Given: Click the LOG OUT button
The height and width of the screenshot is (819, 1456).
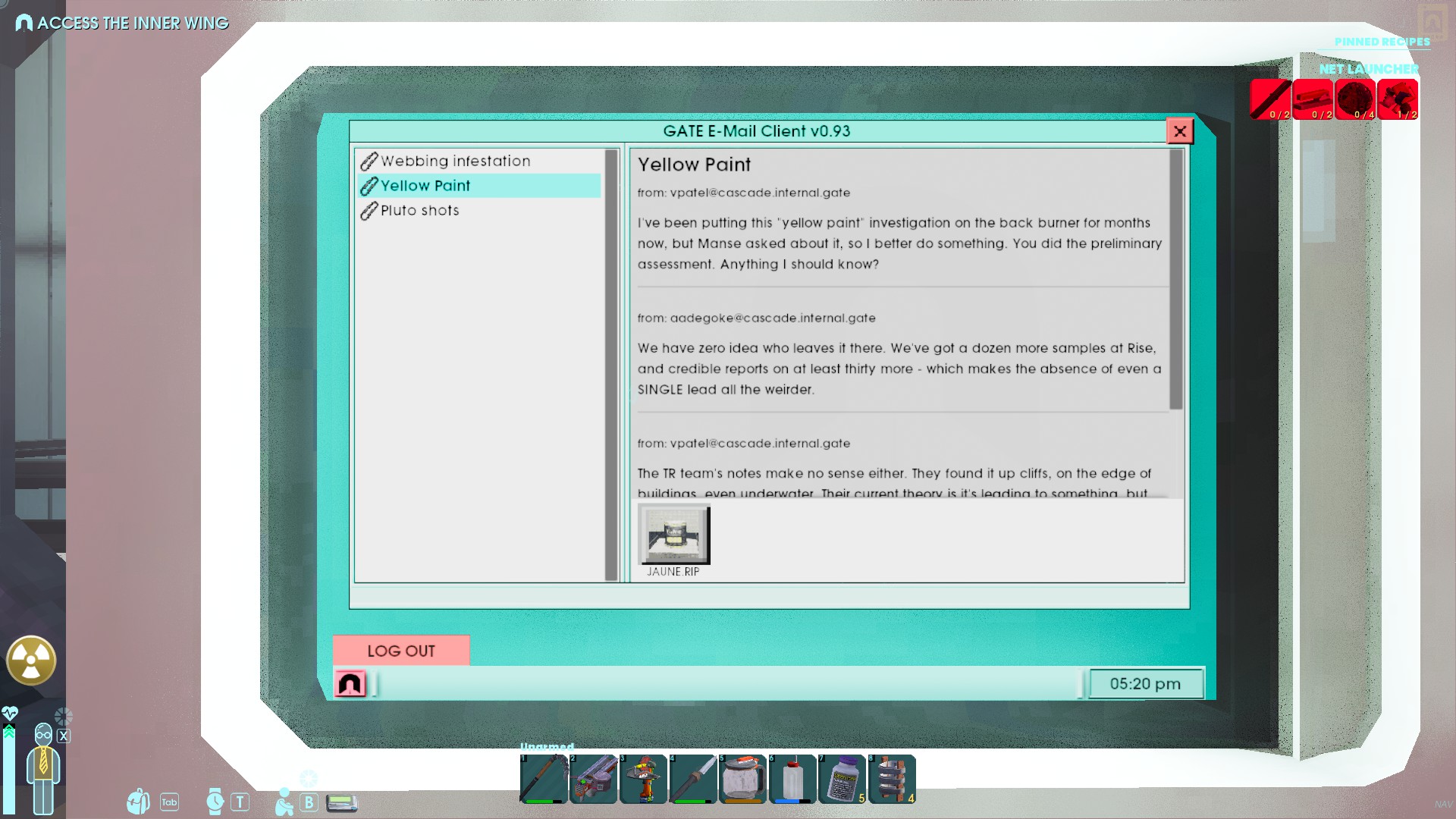Looking at the screenshot, I should (401, 651).
